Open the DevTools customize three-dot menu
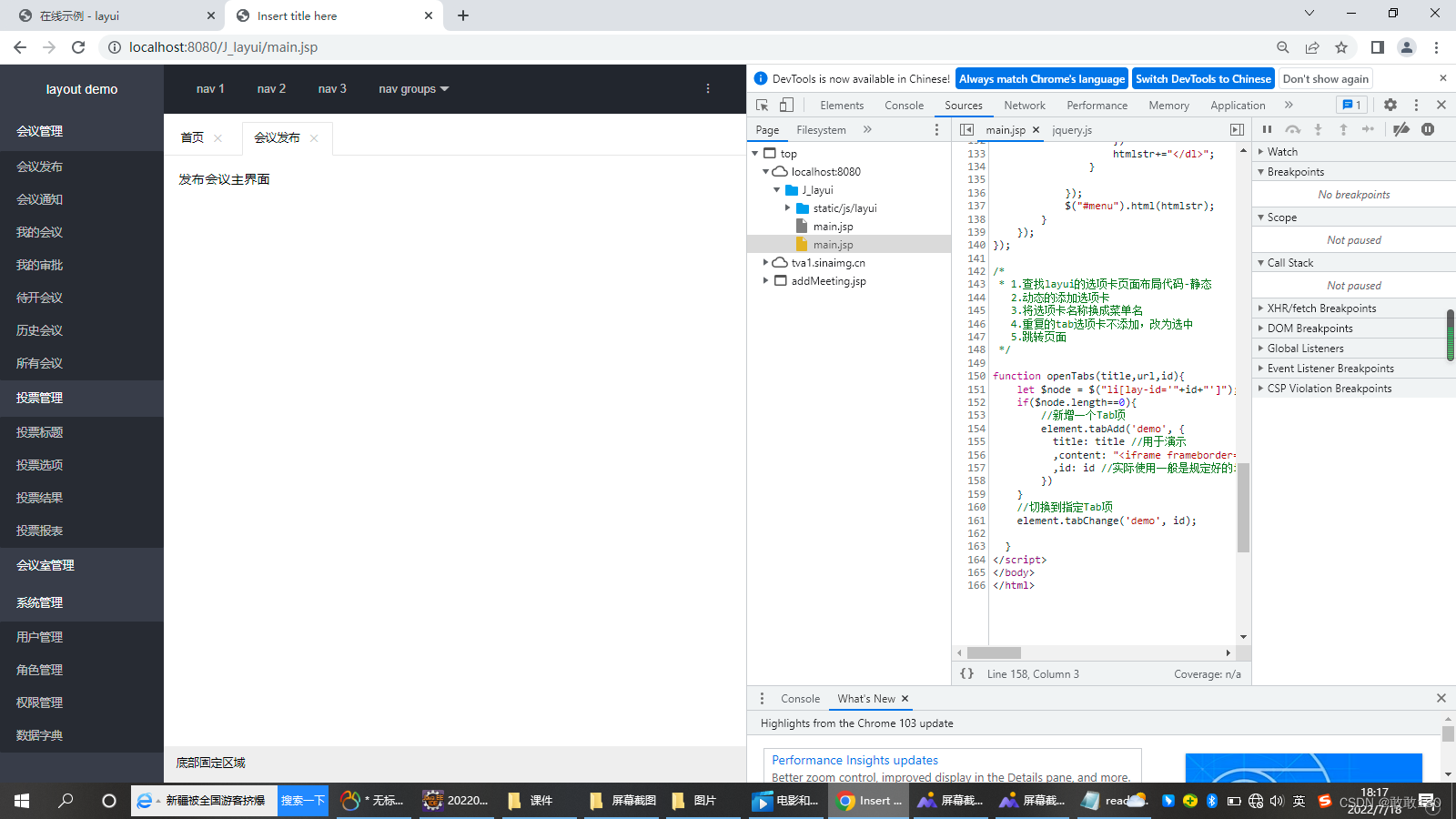 pos(1416,105)
